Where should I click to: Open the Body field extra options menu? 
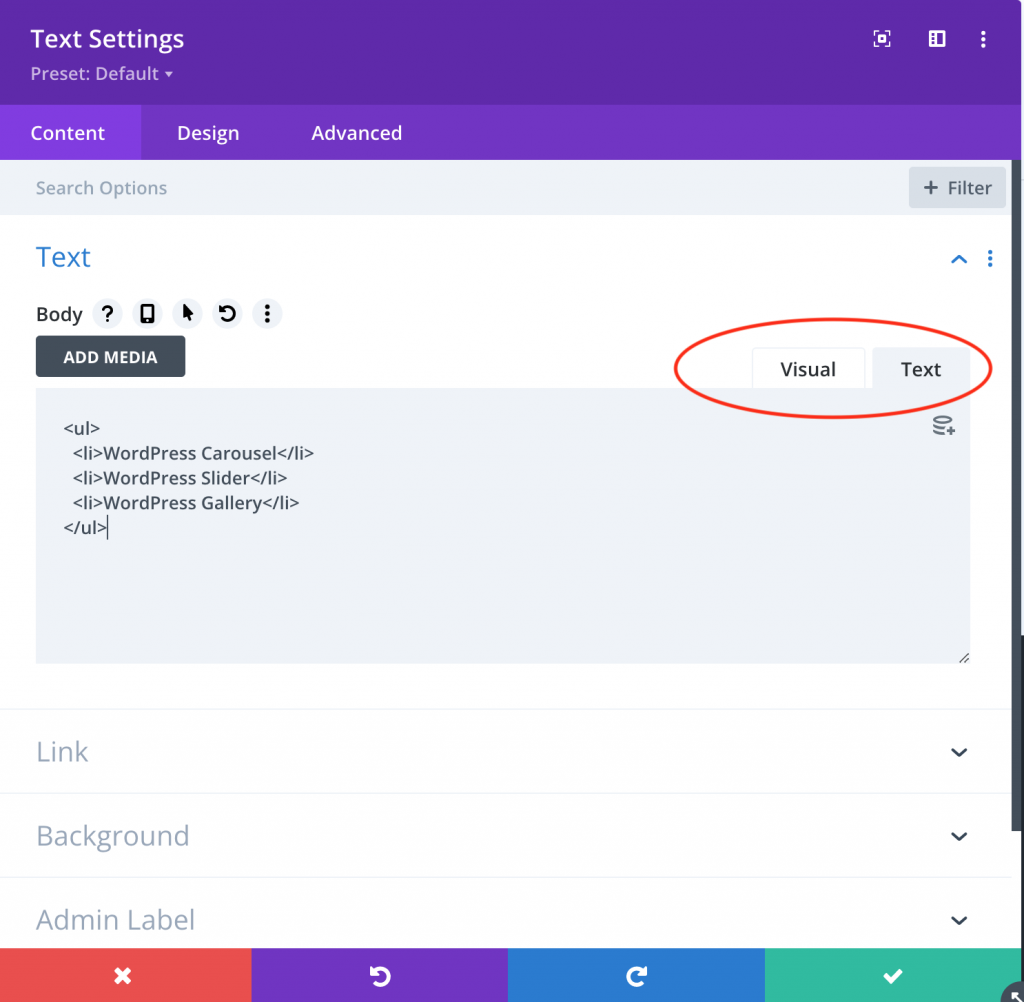pos(267,313)
